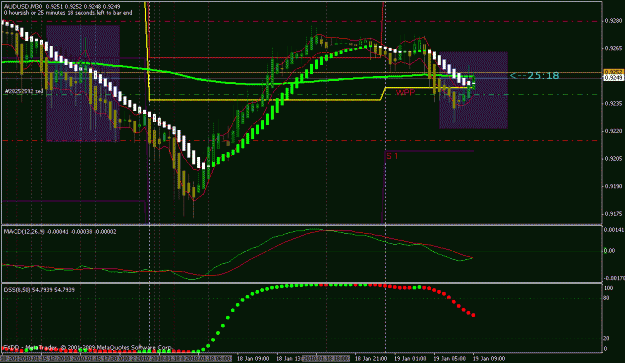This screenshot has height=363, width=625.
Task: Click the 0.9190 price scale value
Action: (613, 186)
